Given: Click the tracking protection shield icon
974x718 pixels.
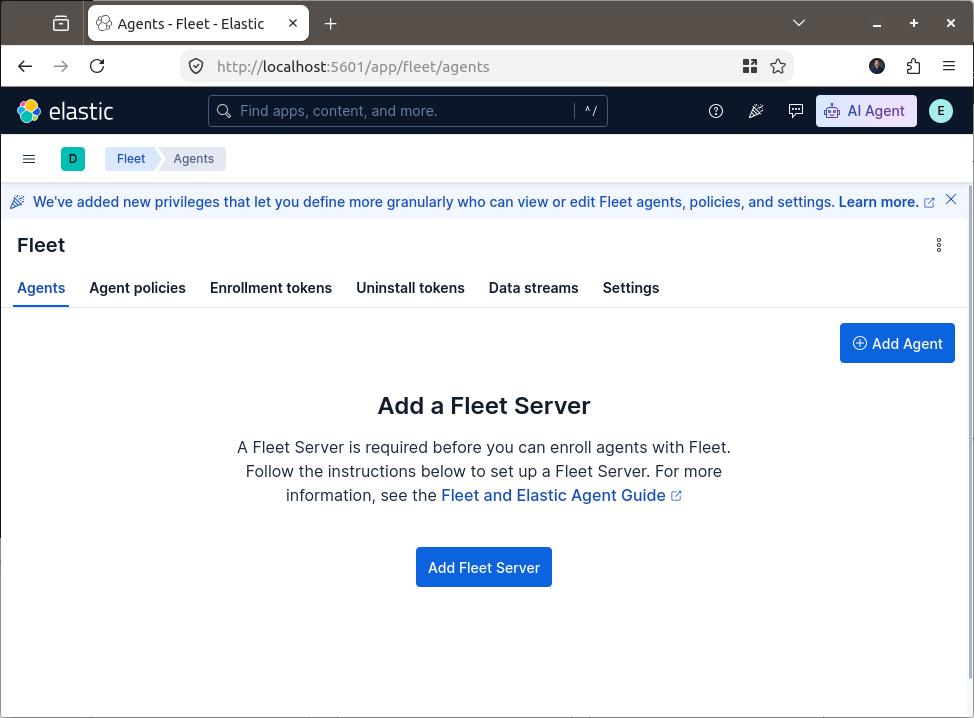Looking at the screenshot, I should pyautogui.click(x=196, y=66).
